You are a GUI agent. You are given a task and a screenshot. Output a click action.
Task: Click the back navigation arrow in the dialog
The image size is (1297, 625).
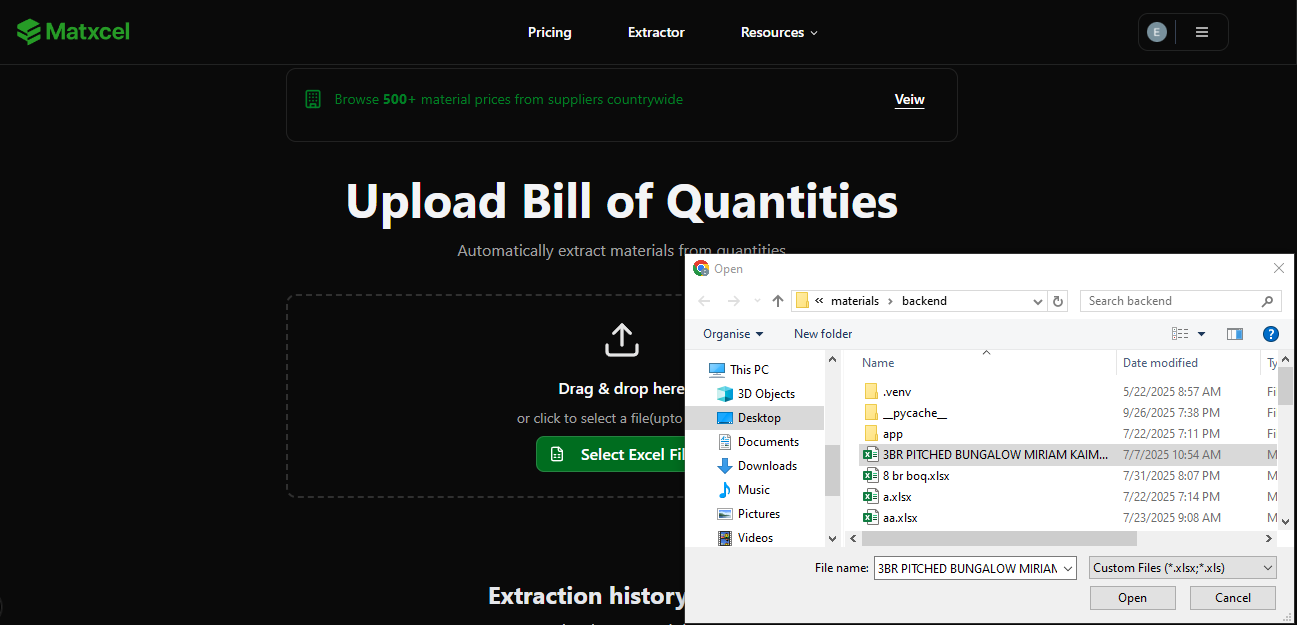pos(703,300)
